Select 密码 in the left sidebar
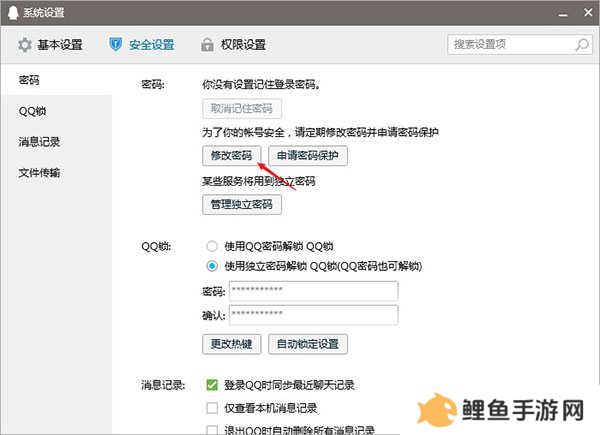This screenshot has height=435, width=600. coord(56,80)
